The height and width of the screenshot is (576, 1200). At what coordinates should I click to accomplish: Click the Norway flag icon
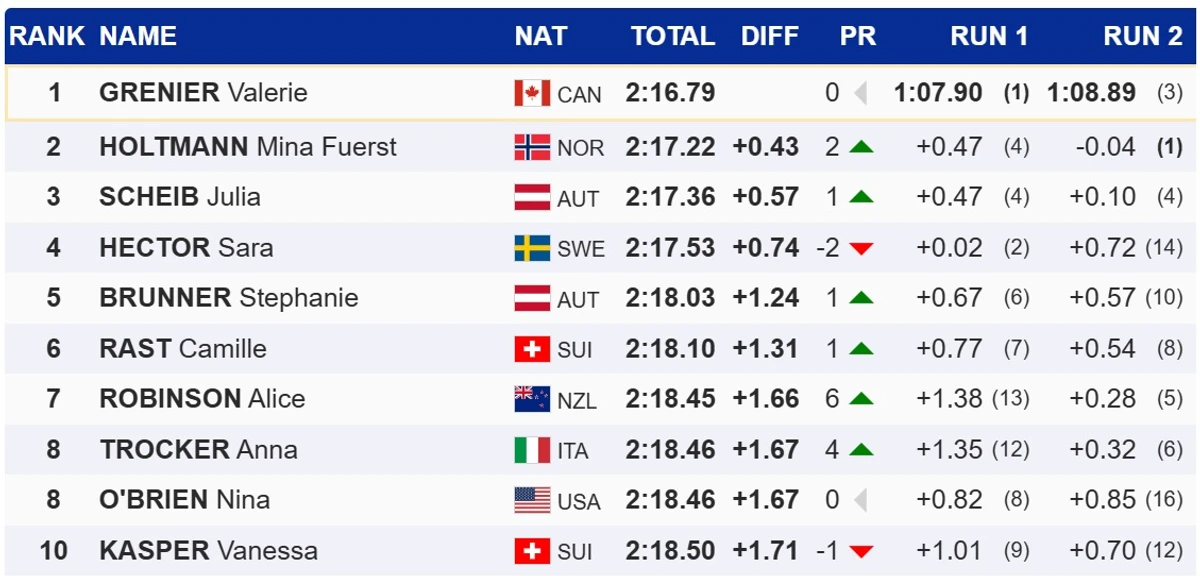(532, 147)
